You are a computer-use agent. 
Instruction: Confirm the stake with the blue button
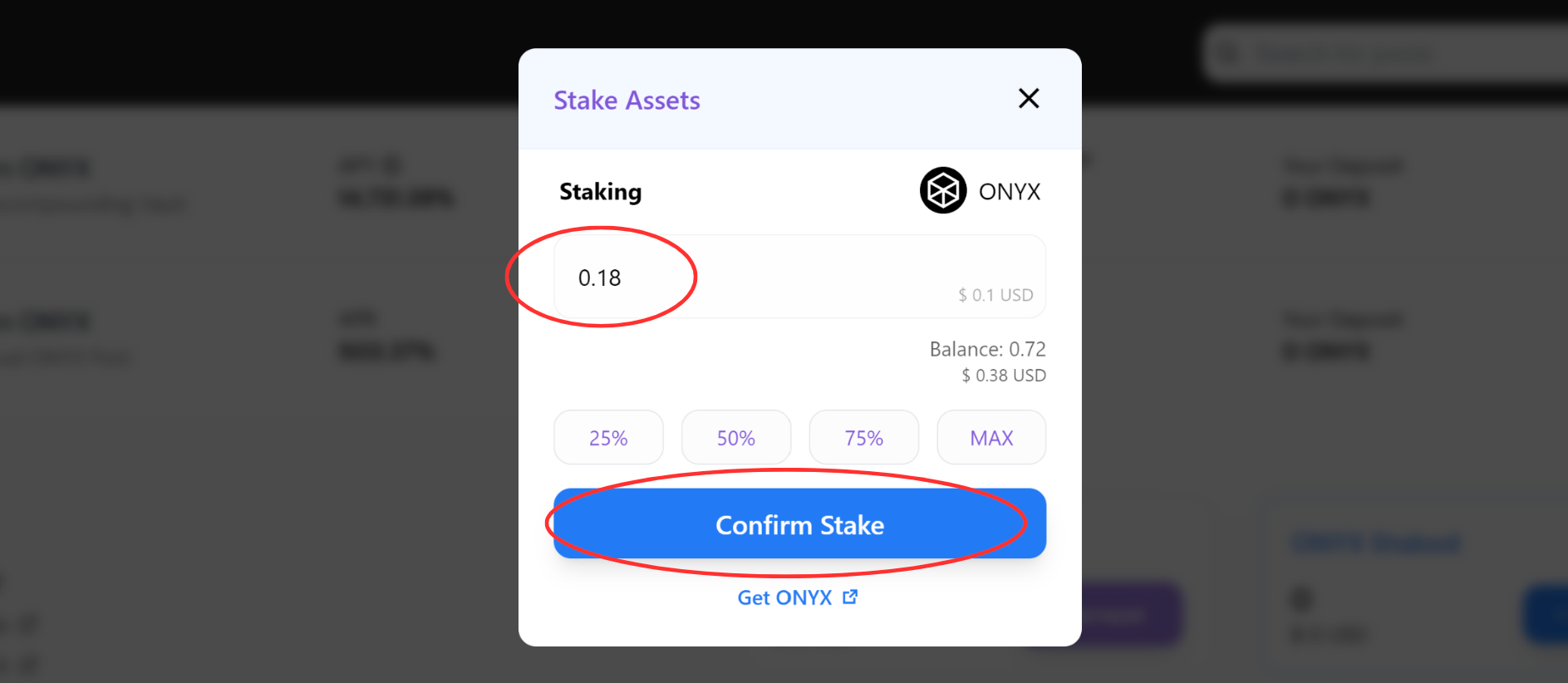click(799, 524)
